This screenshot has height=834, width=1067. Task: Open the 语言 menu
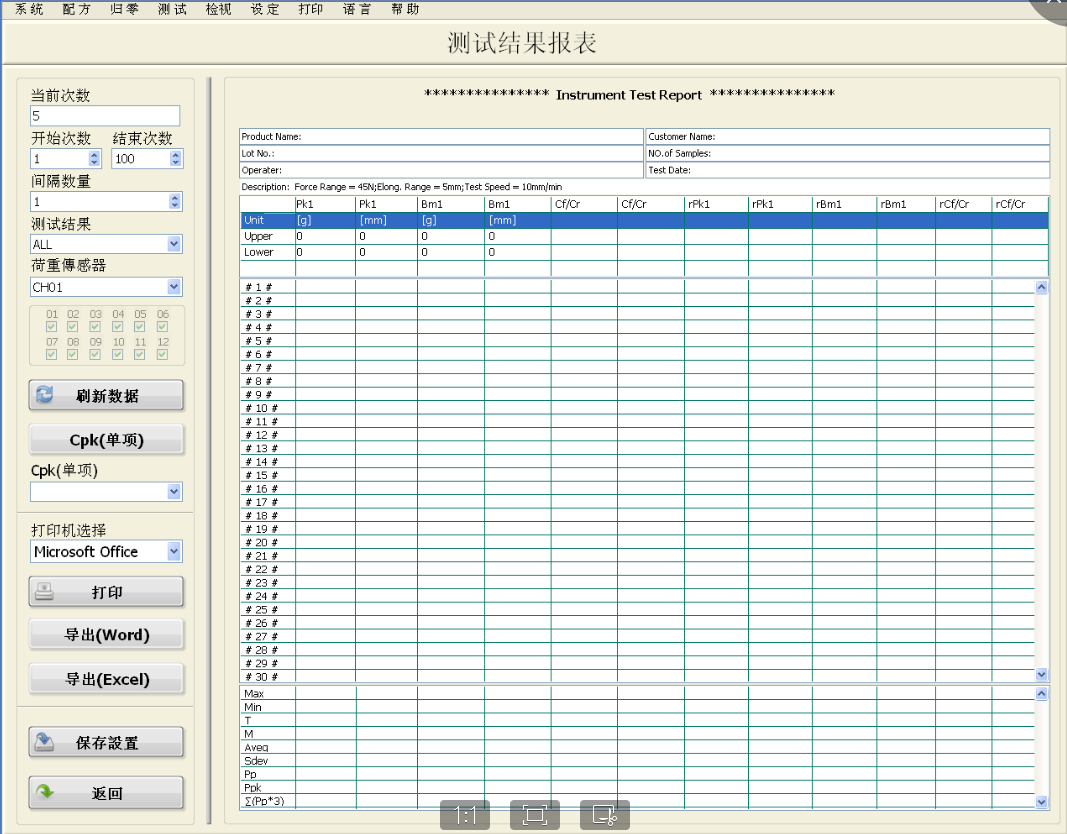click(x=356, y=9)
